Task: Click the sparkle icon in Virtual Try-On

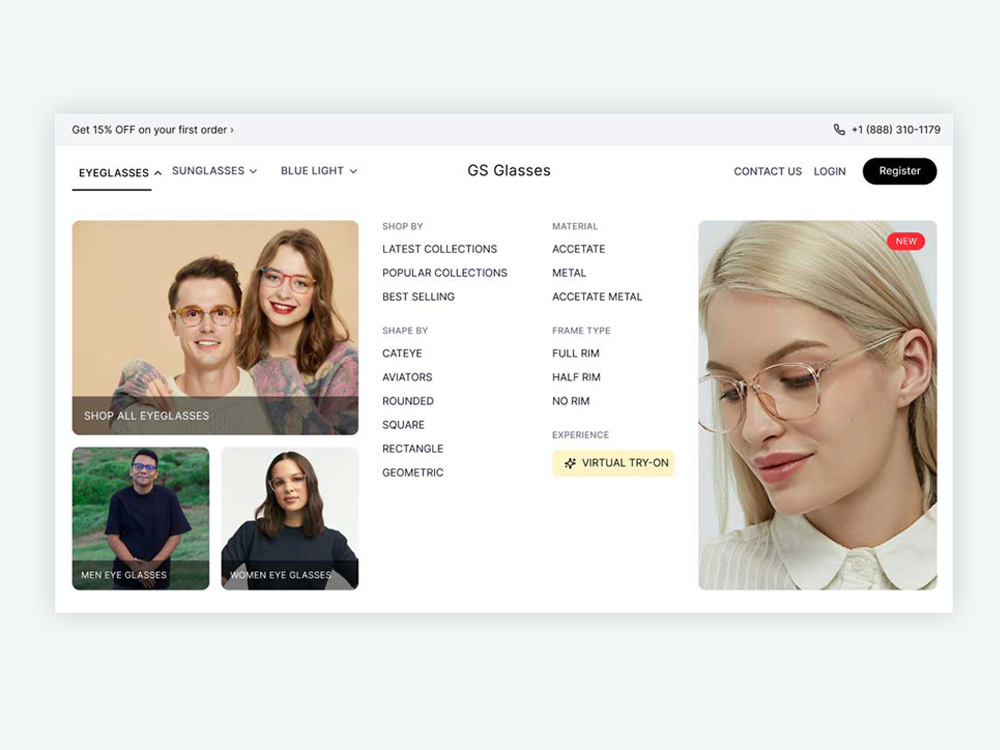Action: pos(570,463)
